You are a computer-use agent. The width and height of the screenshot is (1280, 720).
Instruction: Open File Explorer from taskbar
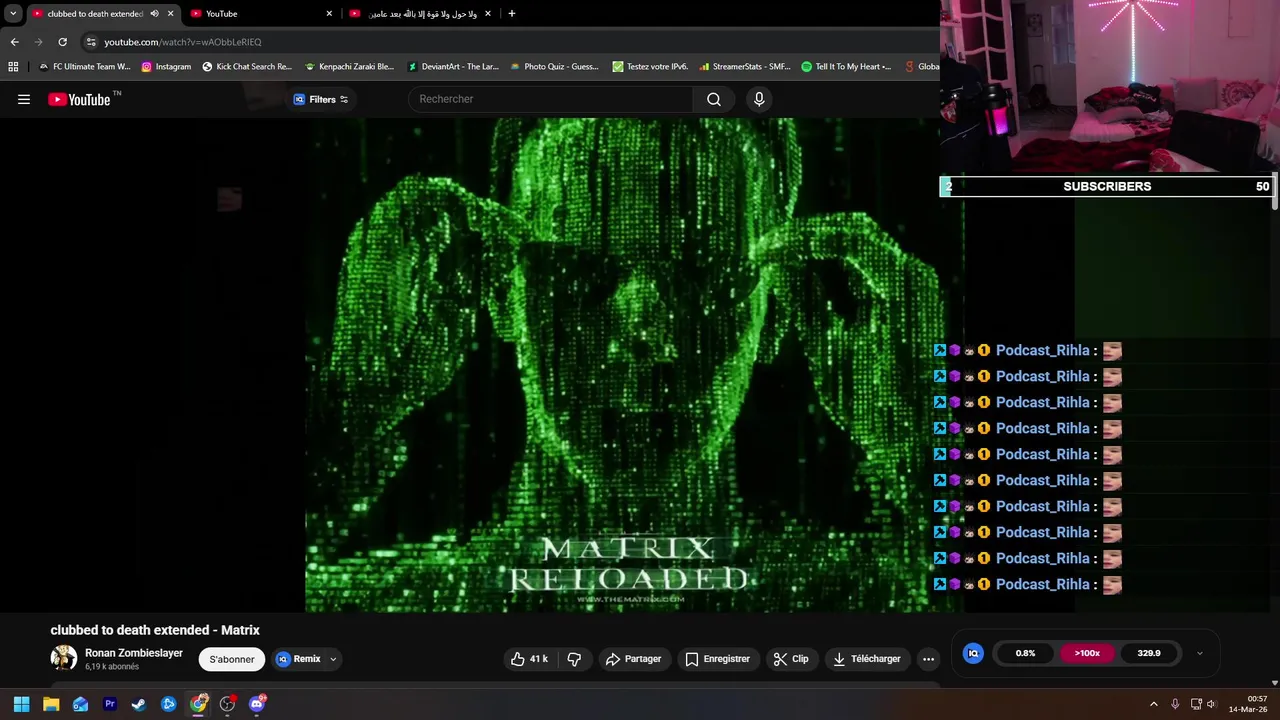(x=51, y=704)
